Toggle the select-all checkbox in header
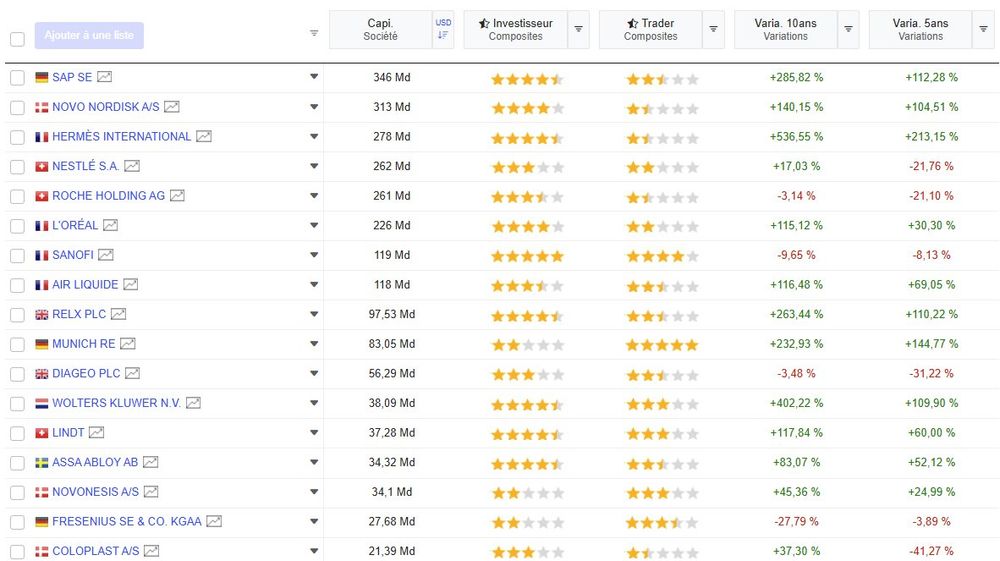Viewport: 1000px width, 561px height. pyautogui.click(x=17, y=39)
